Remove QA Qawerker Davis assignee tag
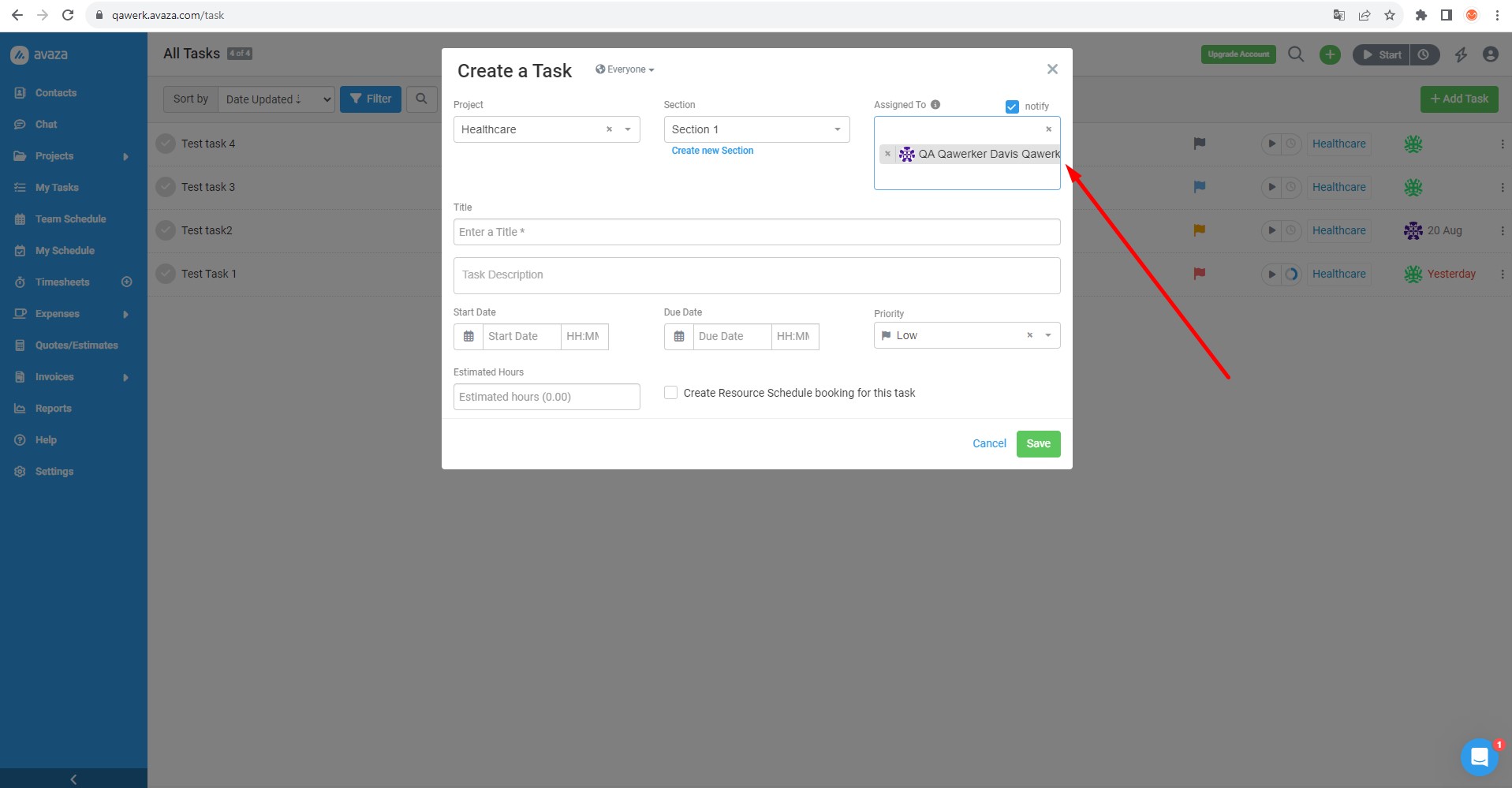This screenshot has width=1512, height=788. click(x=887, y=154)
